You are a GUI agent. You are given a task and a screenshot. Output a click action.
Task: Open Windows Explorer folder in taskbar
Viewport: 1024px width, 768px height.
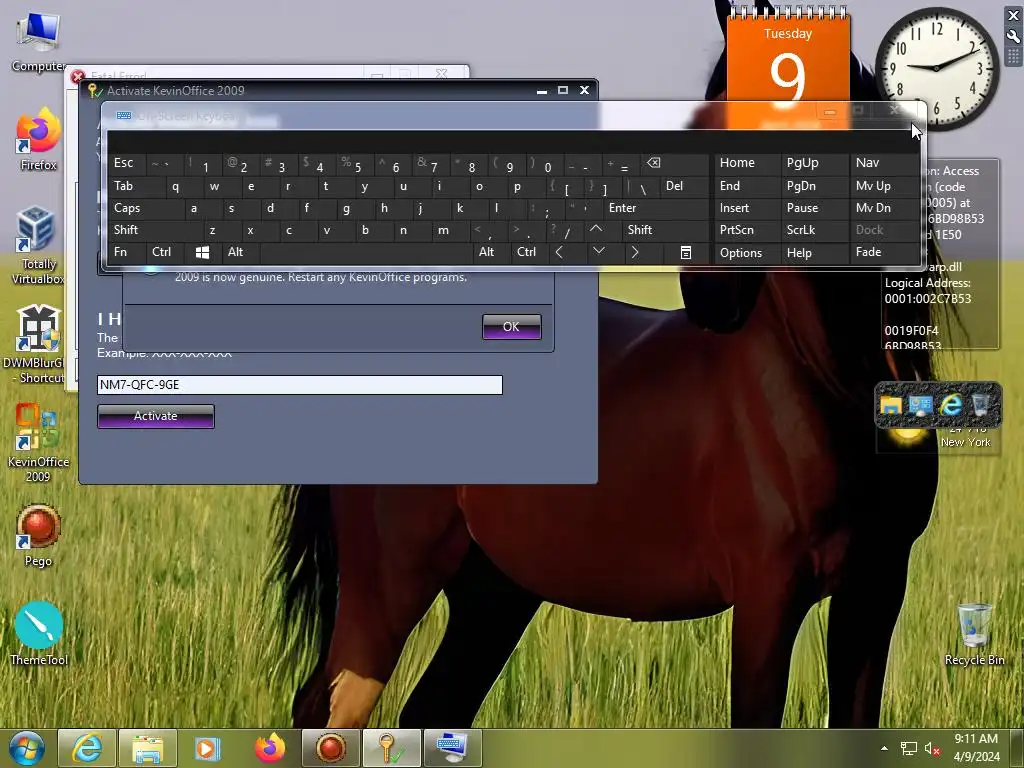[x=148, y=748]
